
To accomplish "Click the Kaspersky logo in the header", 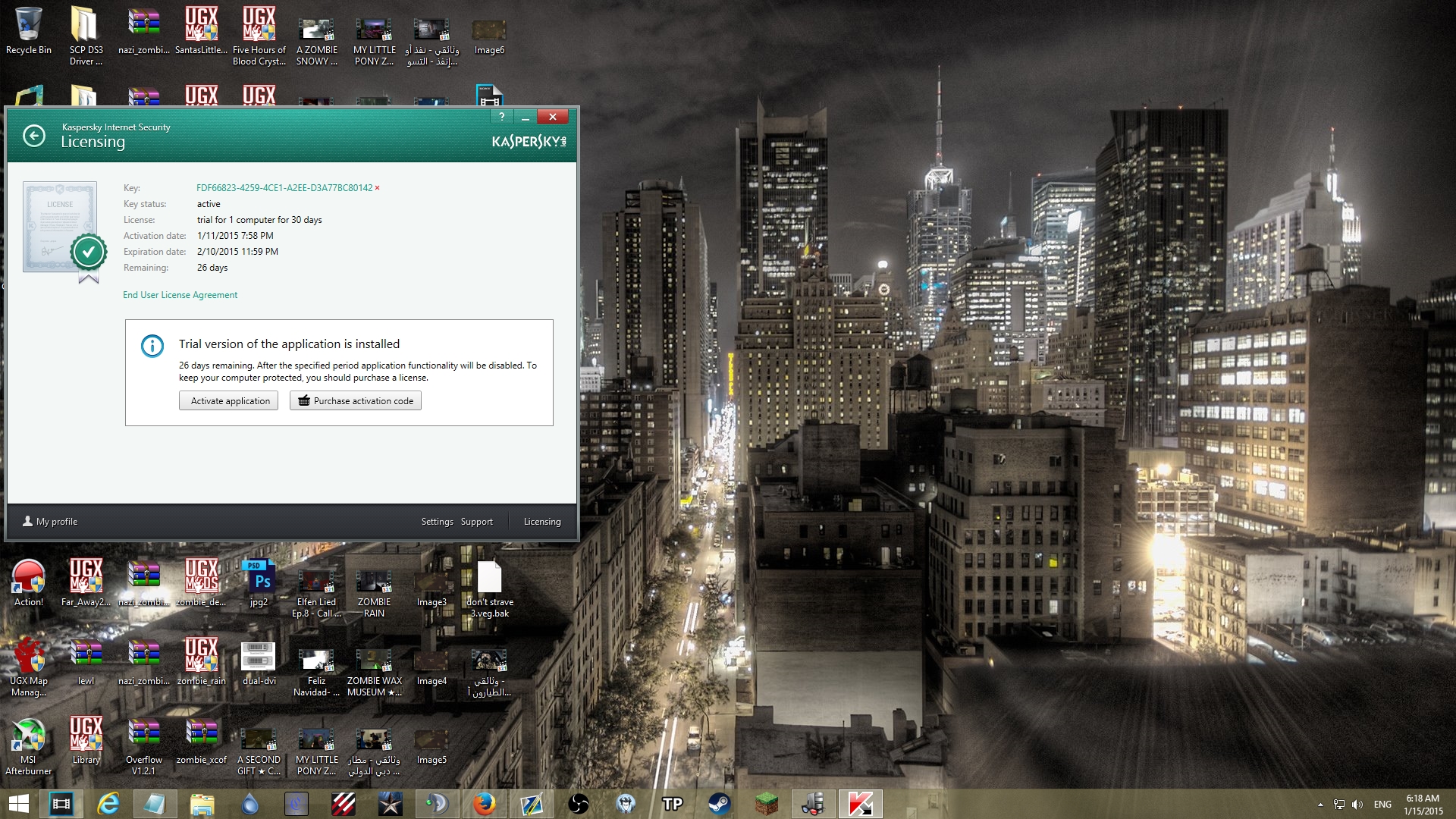I will coord(529,142).
